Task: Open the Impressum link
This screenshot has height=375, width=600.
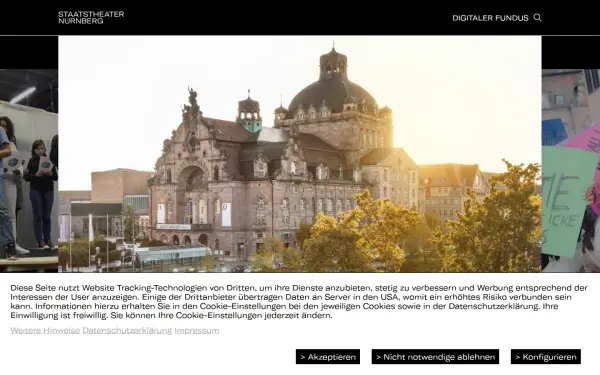Action: coord(197,330)
